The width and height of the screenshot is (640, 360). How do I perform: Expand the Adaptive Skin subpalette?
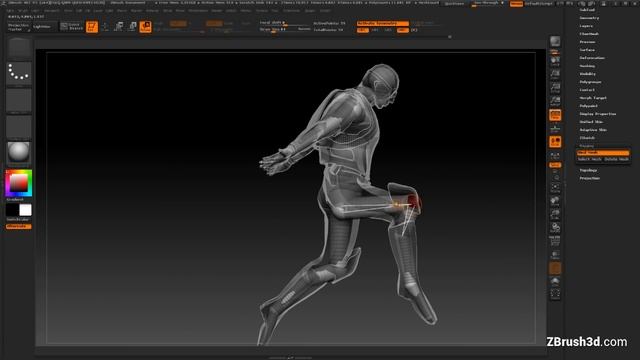pos(593,130)
